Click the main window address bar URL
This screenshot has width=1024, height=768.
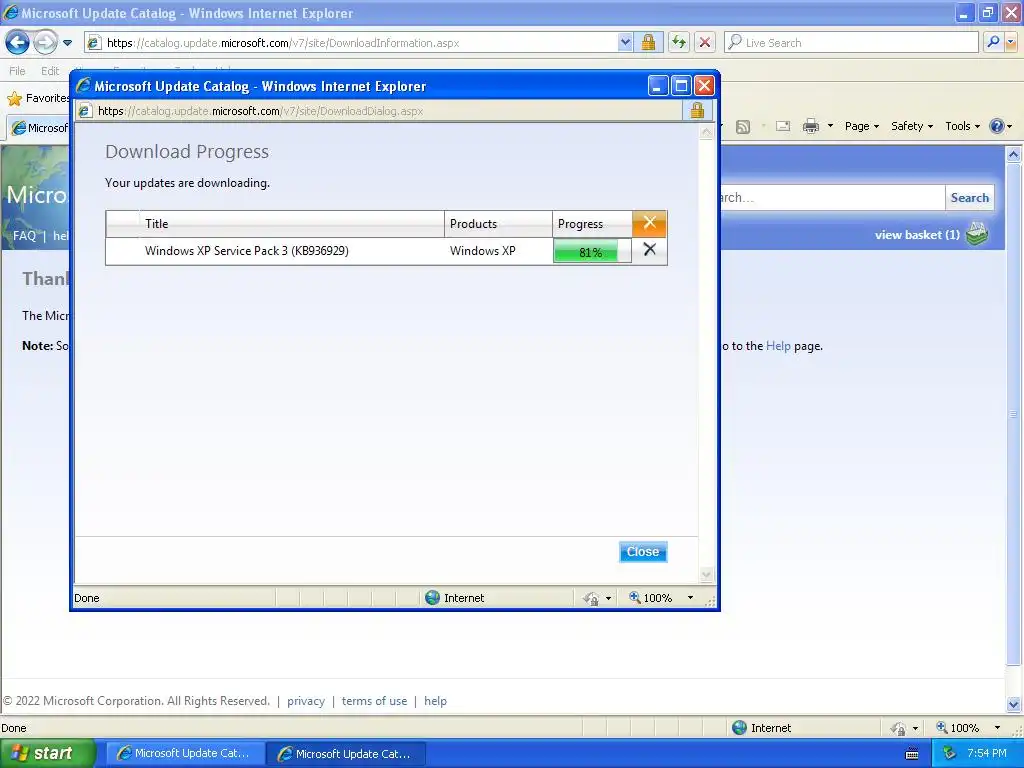pyautogui.click(x=283, y=43)
